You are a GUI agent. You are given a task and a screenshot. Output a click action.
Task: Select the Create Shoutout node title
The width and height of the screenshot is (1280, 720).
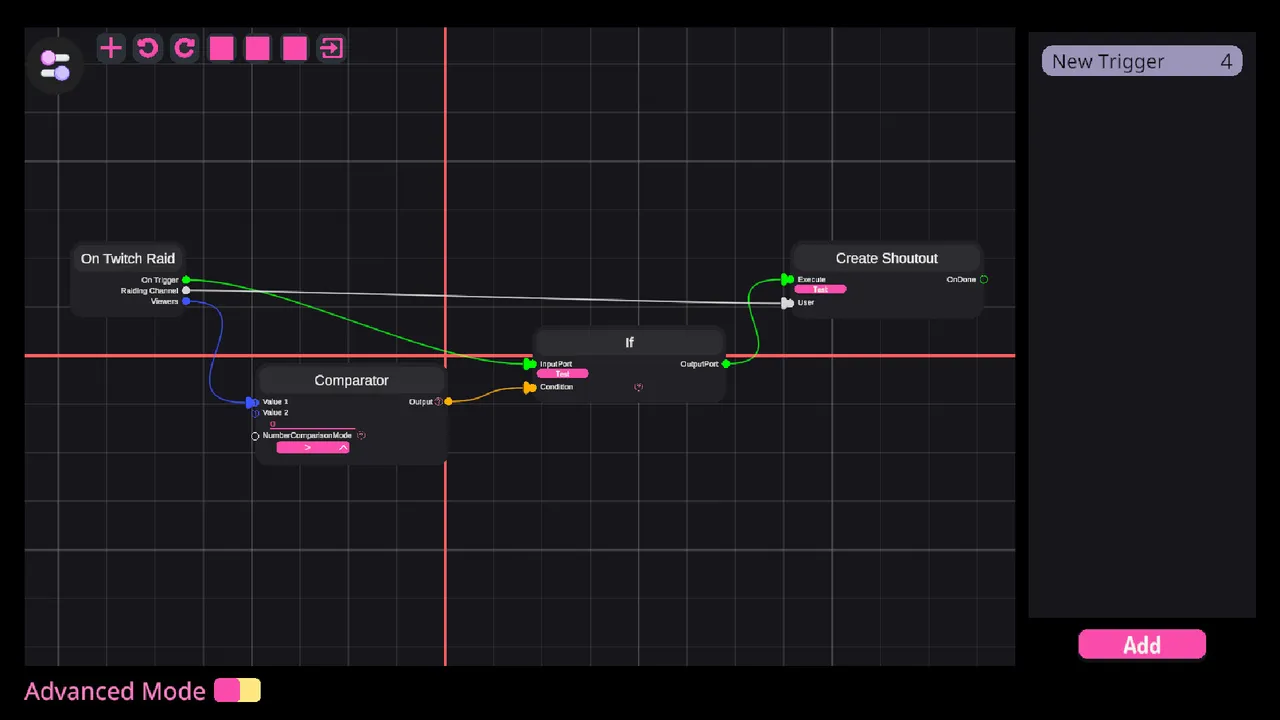pos(887,258)
